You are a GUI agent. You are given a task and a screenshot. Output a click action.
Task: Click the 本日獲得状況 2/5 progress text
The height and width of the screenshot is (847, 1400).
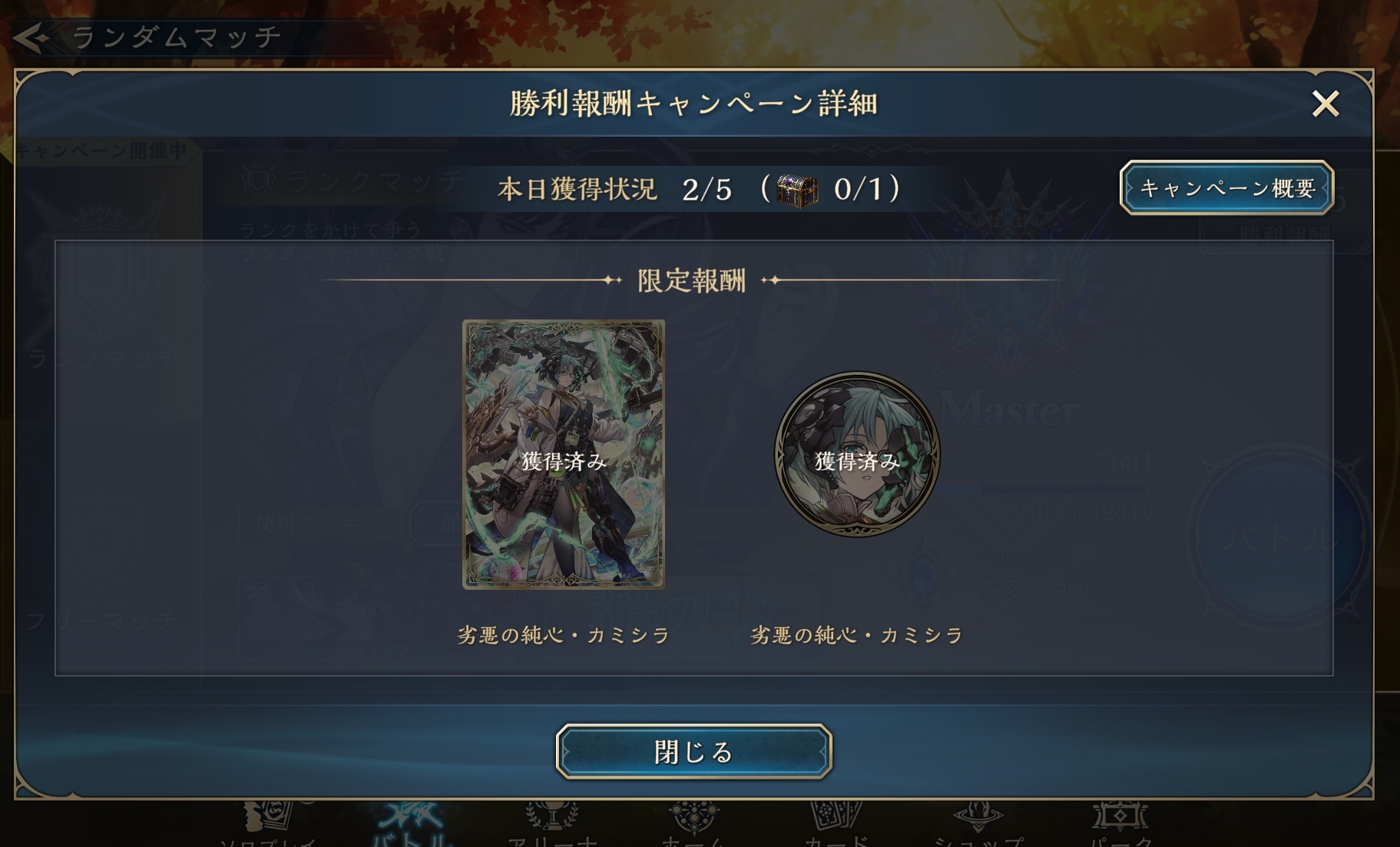pyautogui.click(x=614, y=189)
